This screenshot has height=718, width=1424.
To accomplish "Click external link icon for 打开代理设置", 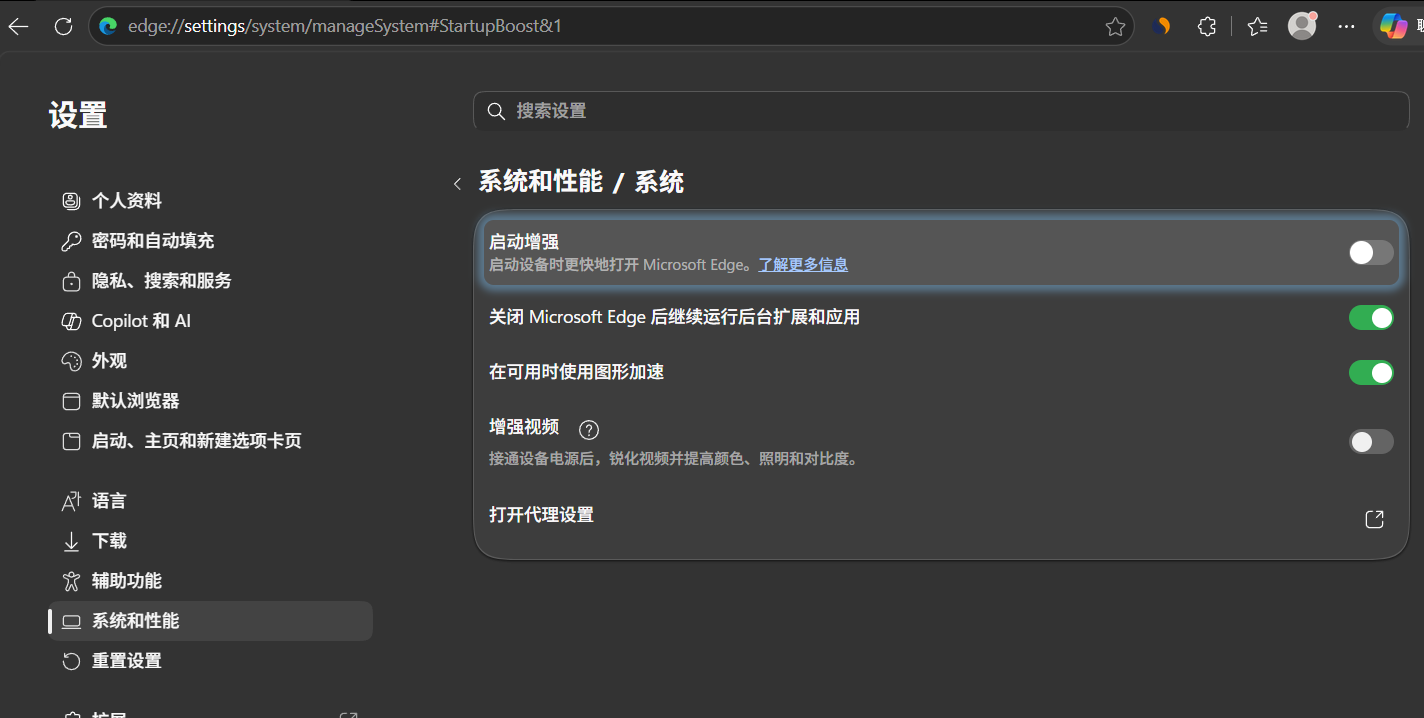I will [1374, 519].
